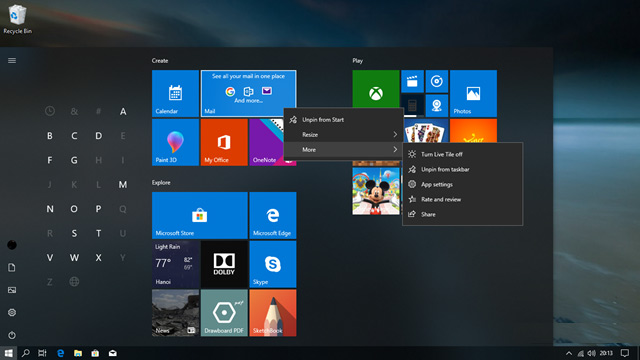This screenshot has width=640, height=360.
Task: Open the Groove Music disc tile
Action: [x=437, y=81]
